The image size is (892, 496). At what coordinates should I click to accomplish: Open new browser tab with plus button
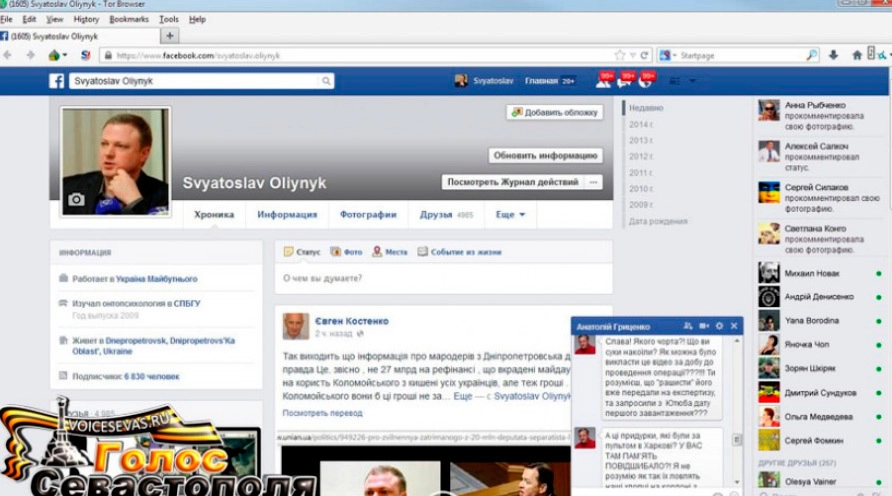(x=170, y=36)
